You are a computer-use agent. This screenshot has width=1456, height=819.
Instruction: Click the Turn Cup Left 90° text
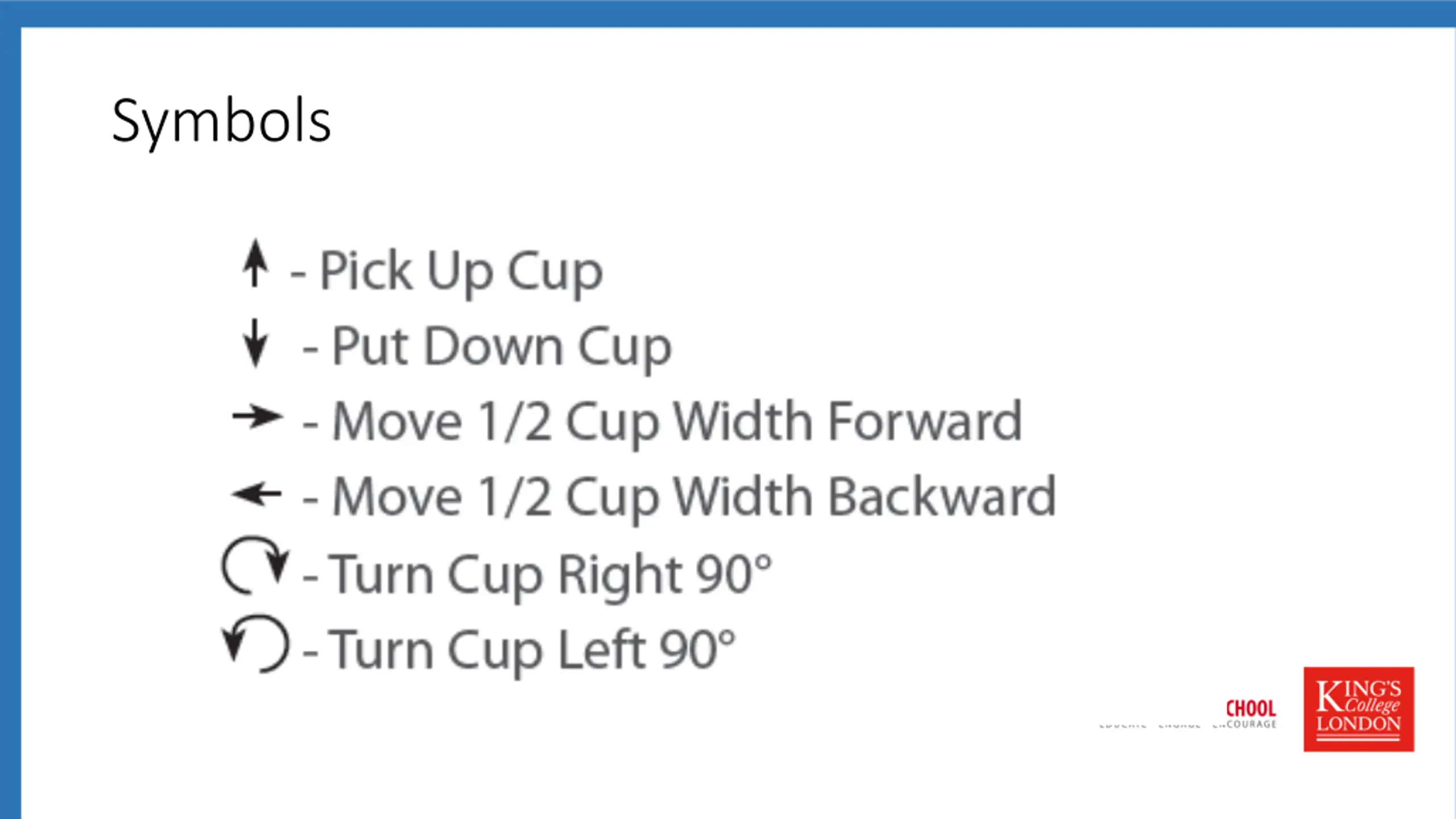[532, 651]
